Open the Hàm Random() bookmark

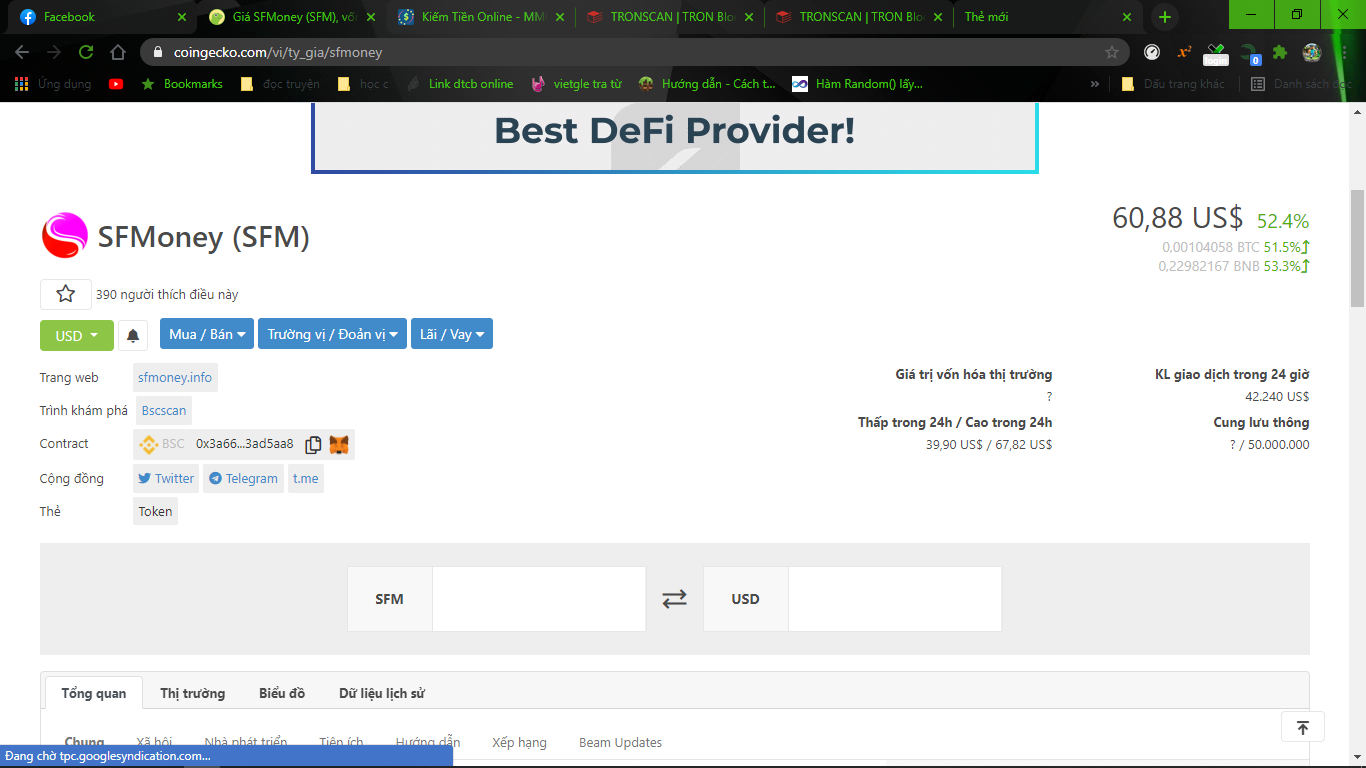(x=857, y=84)
